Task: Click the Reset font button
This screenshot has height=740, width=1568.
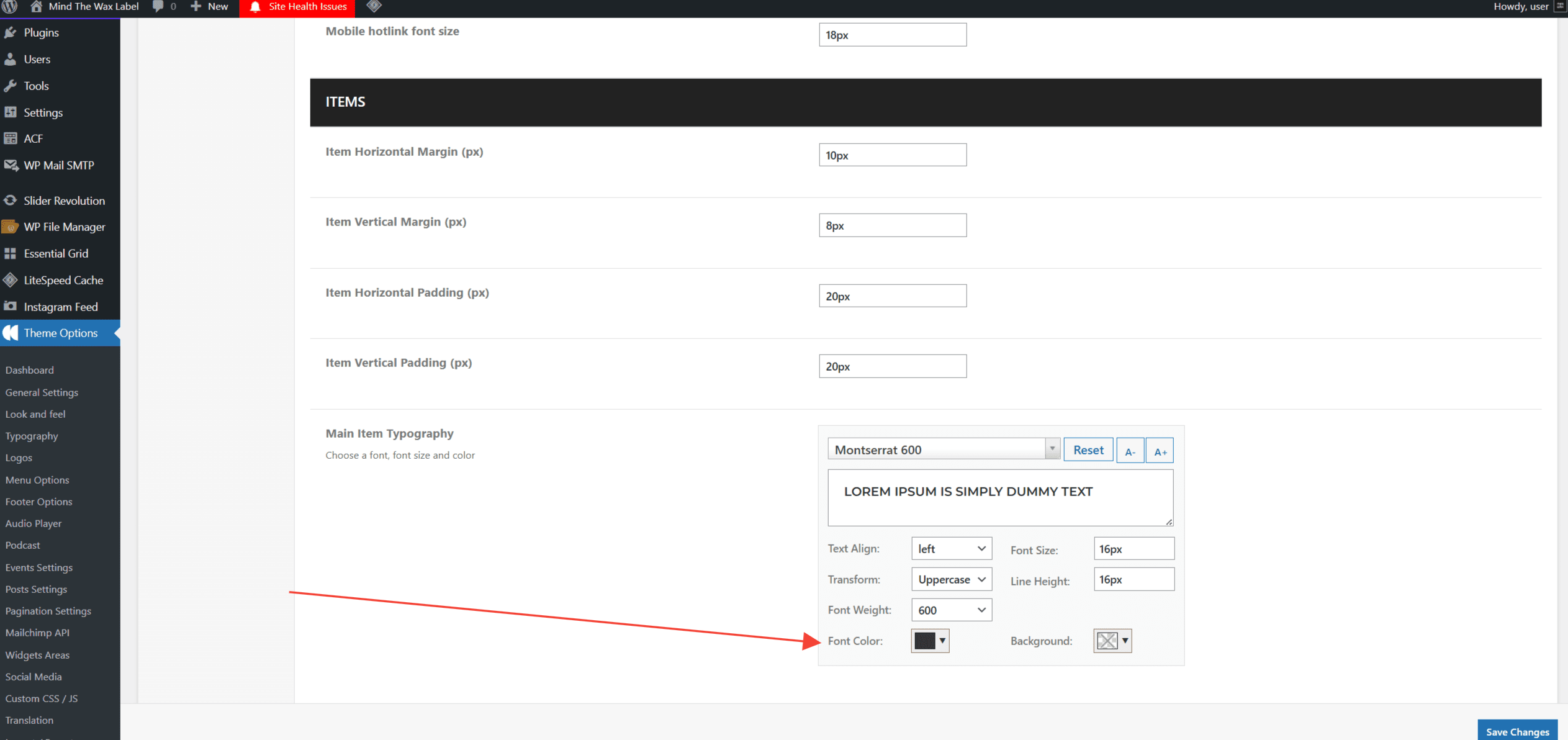Action: coord(1088,450)
